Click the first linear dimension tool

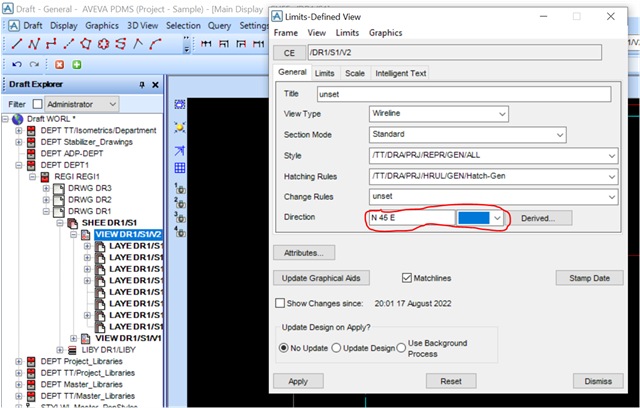point(207,44)
